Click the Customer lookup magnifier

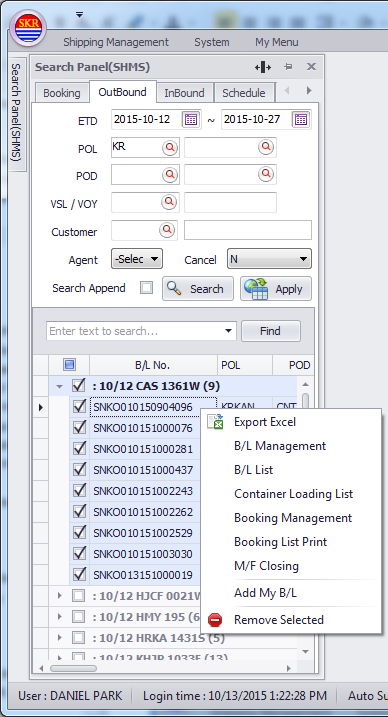tap(167, 230)
